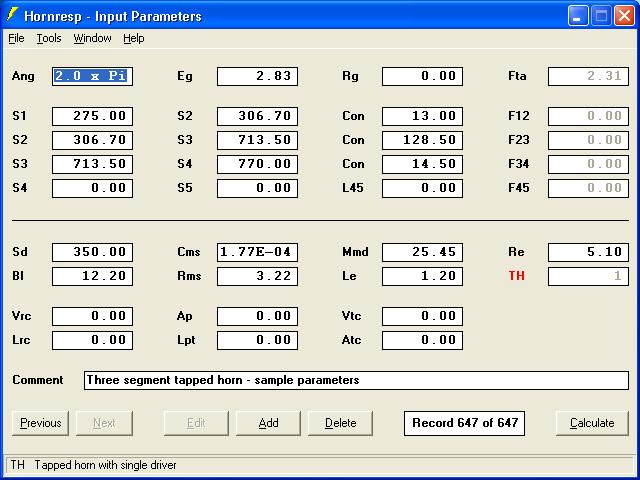The image size is (640, 480).
Task: Click the Vtc input field
Action: click(422, 316)
